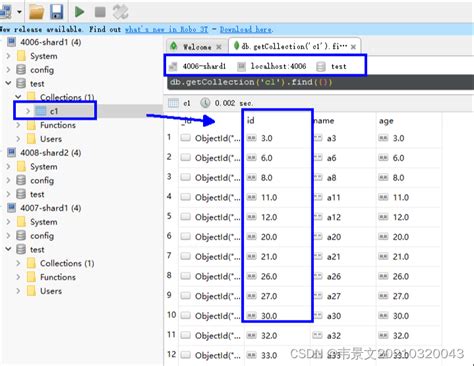This screenshot has height=366, width=474.
Task: Expand System folder under 4006-shard1
Action: pyautogui.click(x=8, y=56)
